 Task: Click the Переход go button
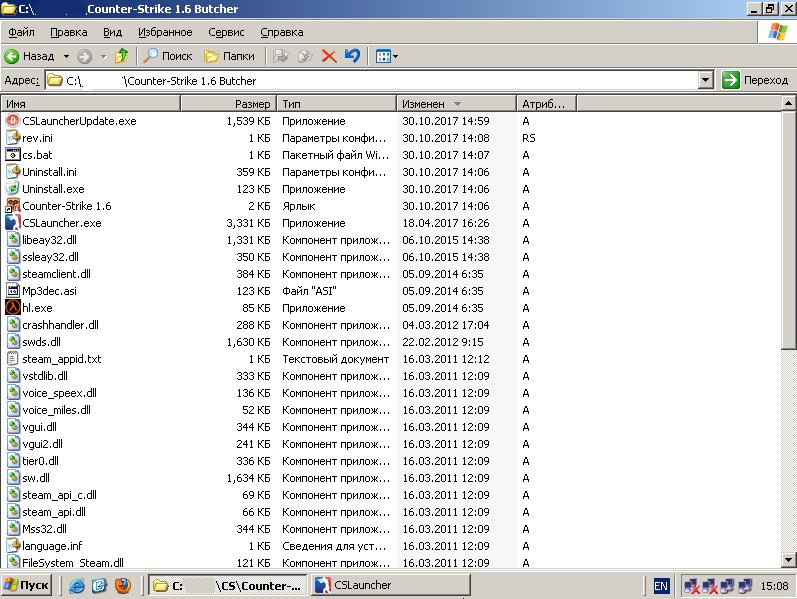[755, 80]
